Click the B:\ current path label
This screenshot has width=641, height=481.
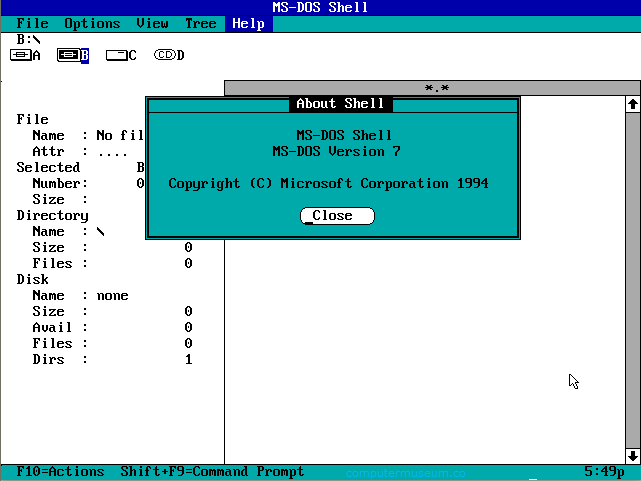28,39
